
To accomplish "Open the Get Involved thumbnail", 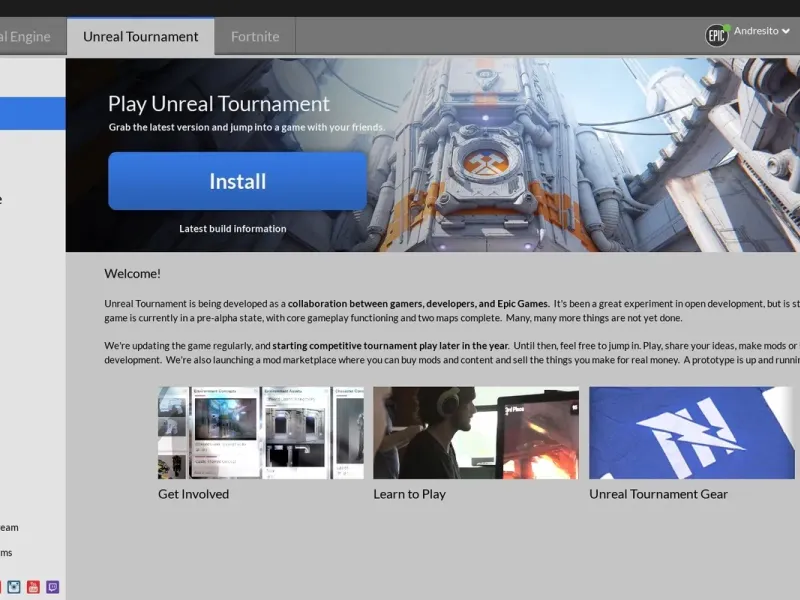I will click(261, 433).
